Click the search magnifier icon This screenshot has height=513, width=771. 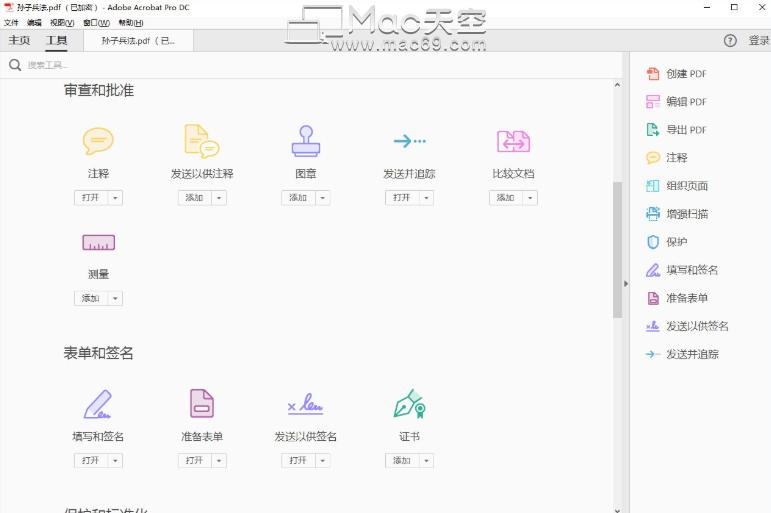15,65
